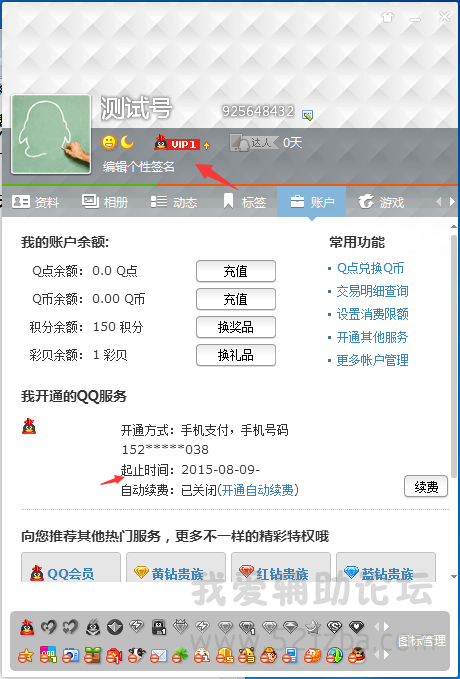Viewport: 460px width, 679px height.
Task: Open the 开通自动续费 link
Action: [257, 490]
